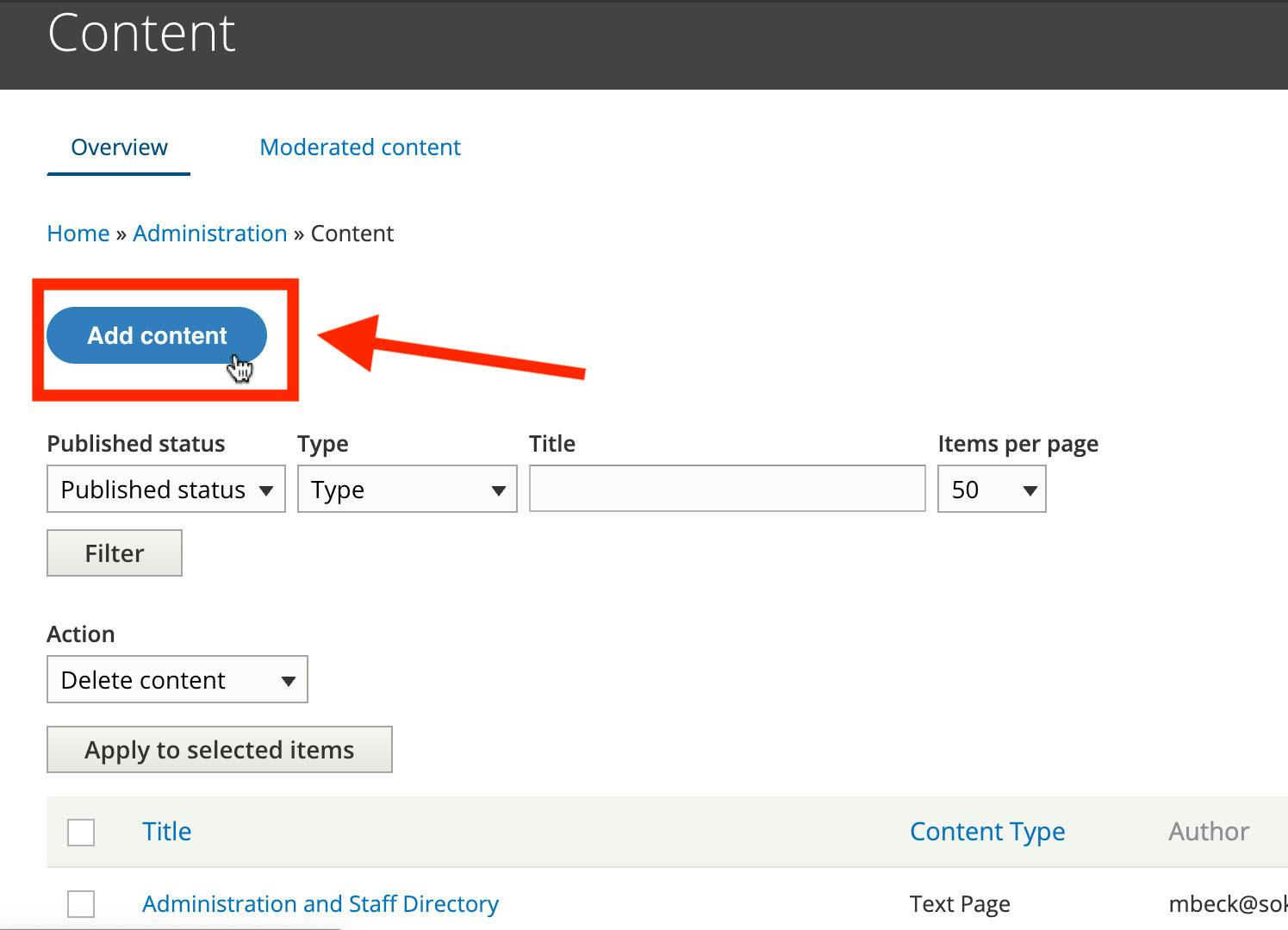
Task: Change the Items per page dropdown
Action: pos(991,490)
